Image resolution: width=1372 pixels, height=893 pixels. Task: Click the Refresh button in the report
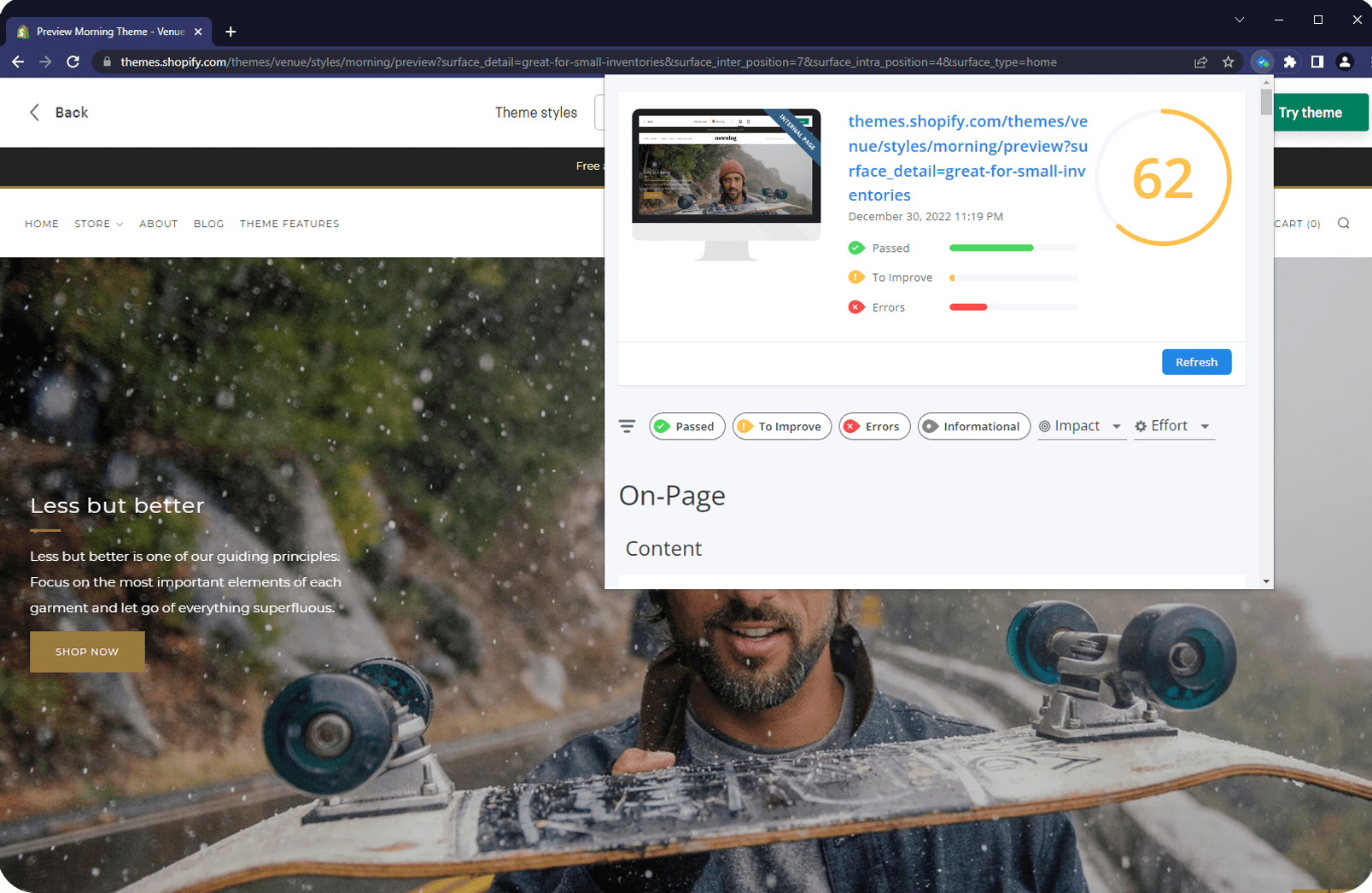pos(1196,362)
